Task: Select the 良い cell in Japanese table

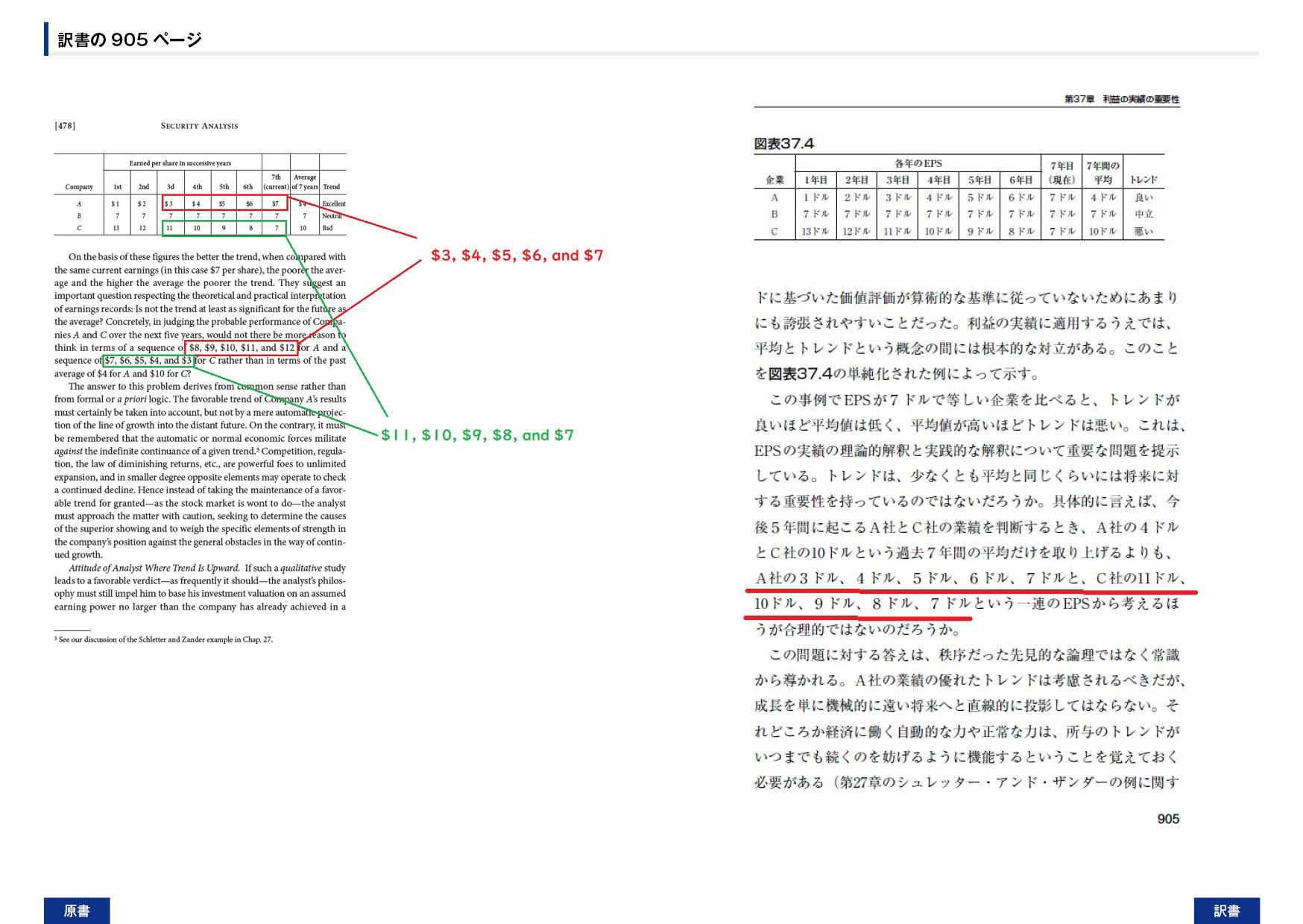Action: pos(1143,197)
